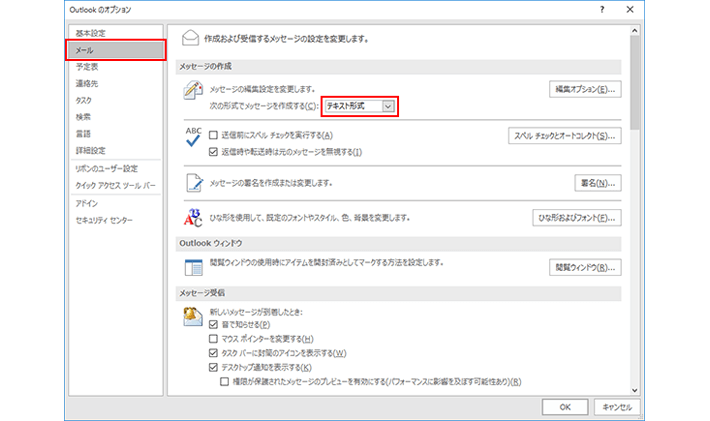The height and width of the screenshot is (421, 710).
Task: Enable change mouse pointer checkbox
Action: tap(213, 339)
